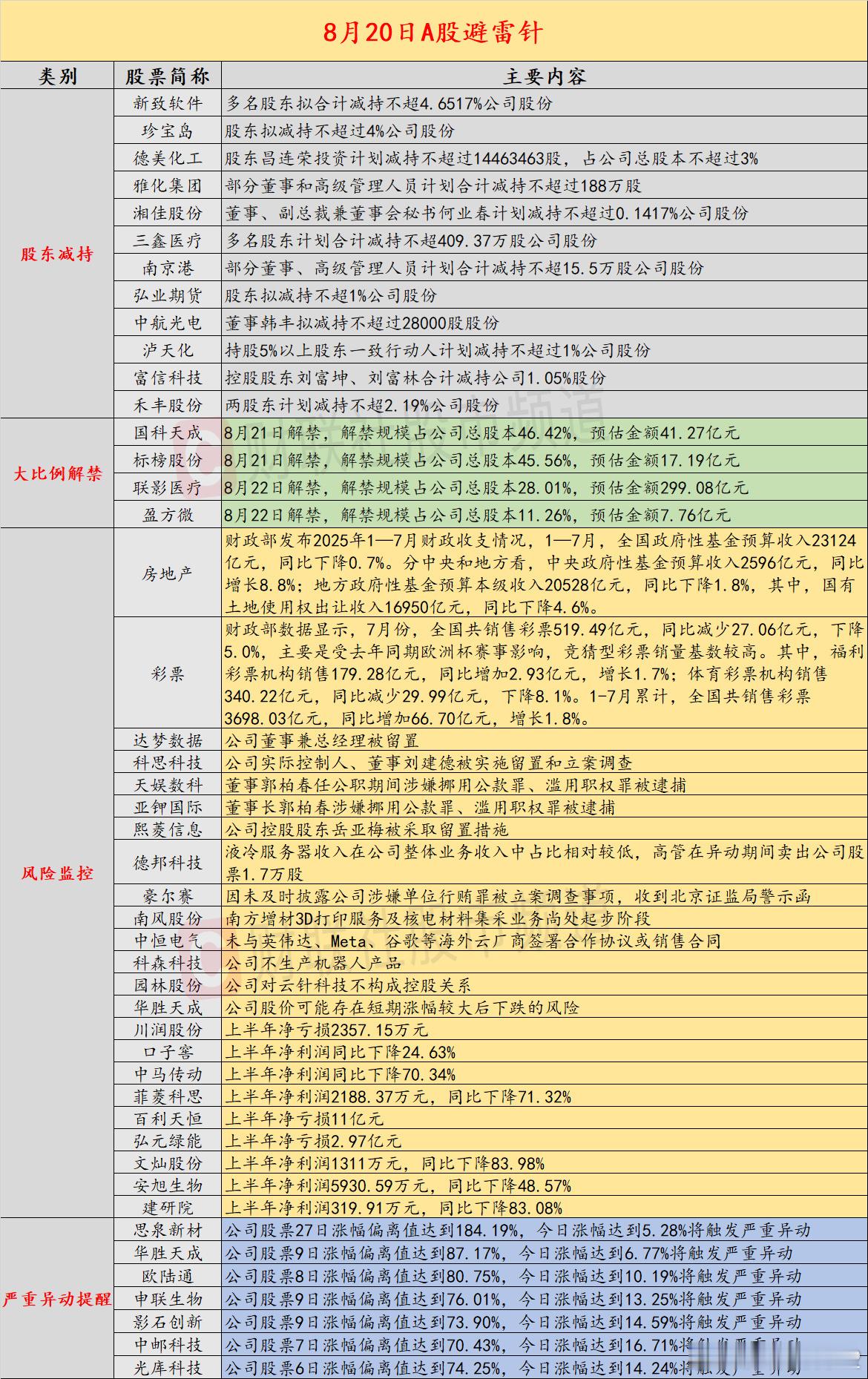Click stock name '中邮科技'
Image resolution: width=868 pixels, height=1379 pixels.
pyautogui.click(x=168, y=1346)
